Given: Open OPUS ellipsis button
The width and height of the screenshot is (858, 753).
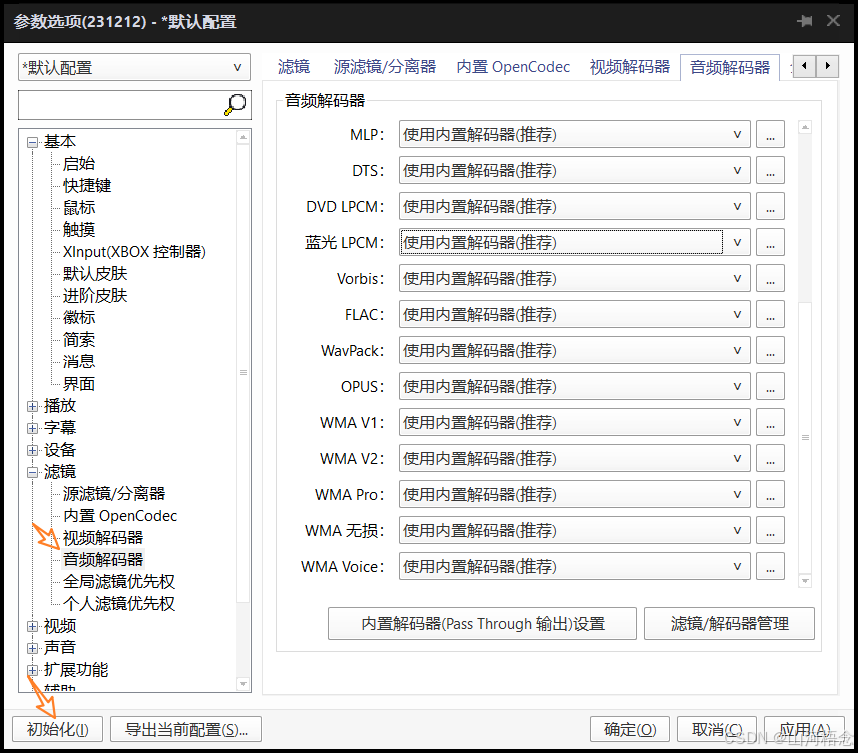Looking at the screenshot, I should (770, 386).
